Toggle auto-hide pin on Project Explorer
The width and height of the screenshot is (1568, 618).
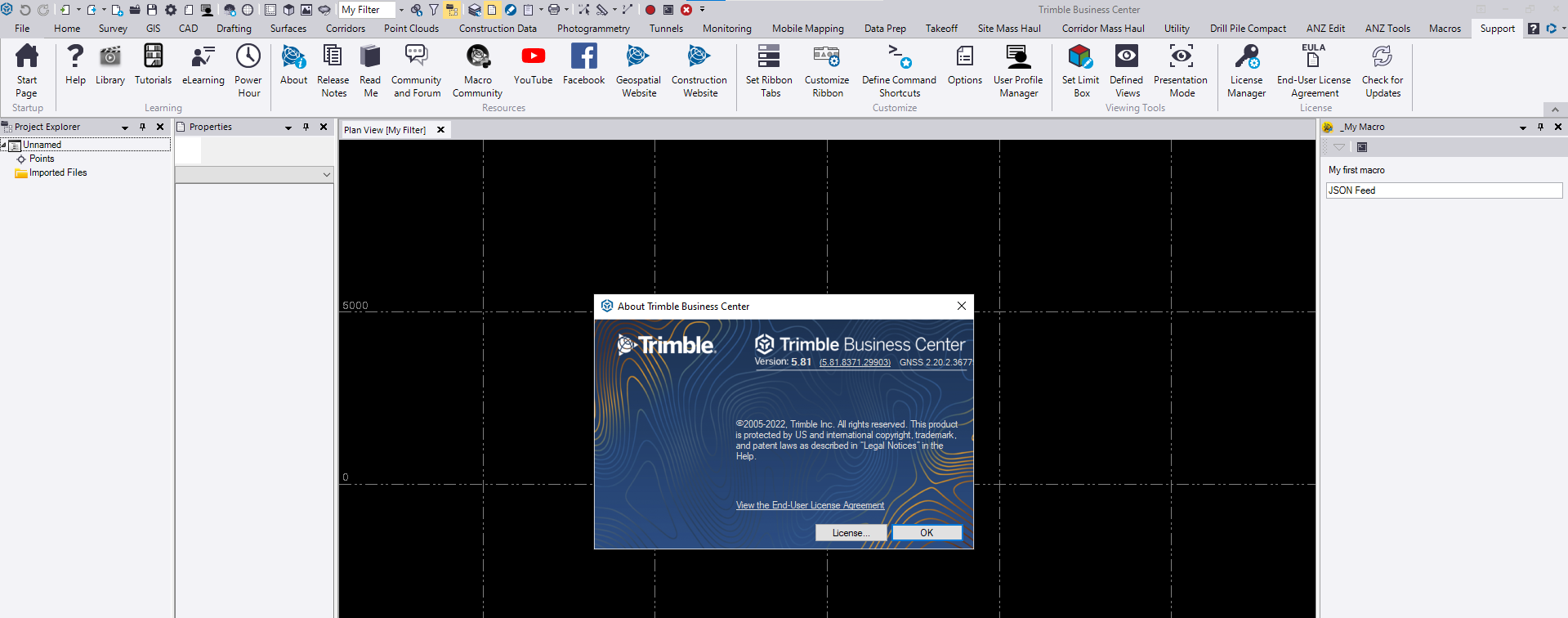tap(142, 127)
